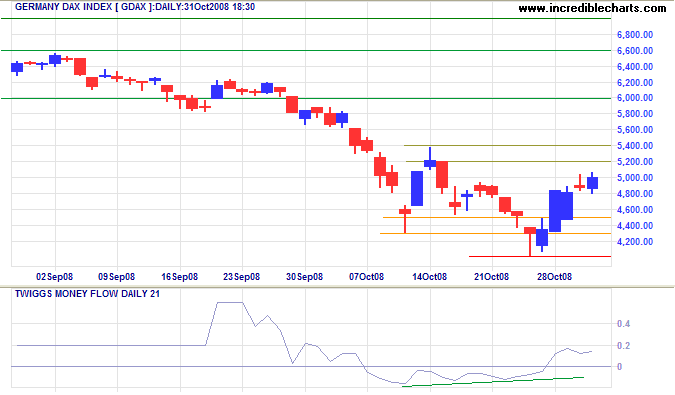The image size is (675, 395).
Task: Click the red support line at chart bottom
Action: 540,256
